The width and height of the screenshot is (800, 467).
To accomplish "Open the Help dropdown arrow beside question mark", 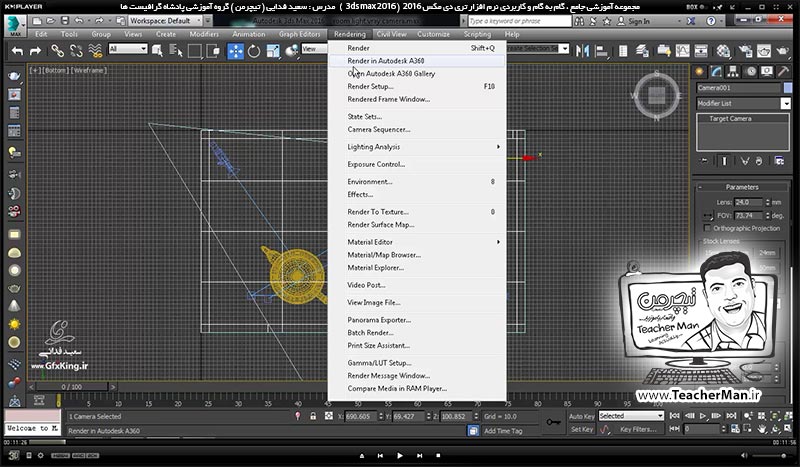I will pyautogui.click(x=723, y=21).
